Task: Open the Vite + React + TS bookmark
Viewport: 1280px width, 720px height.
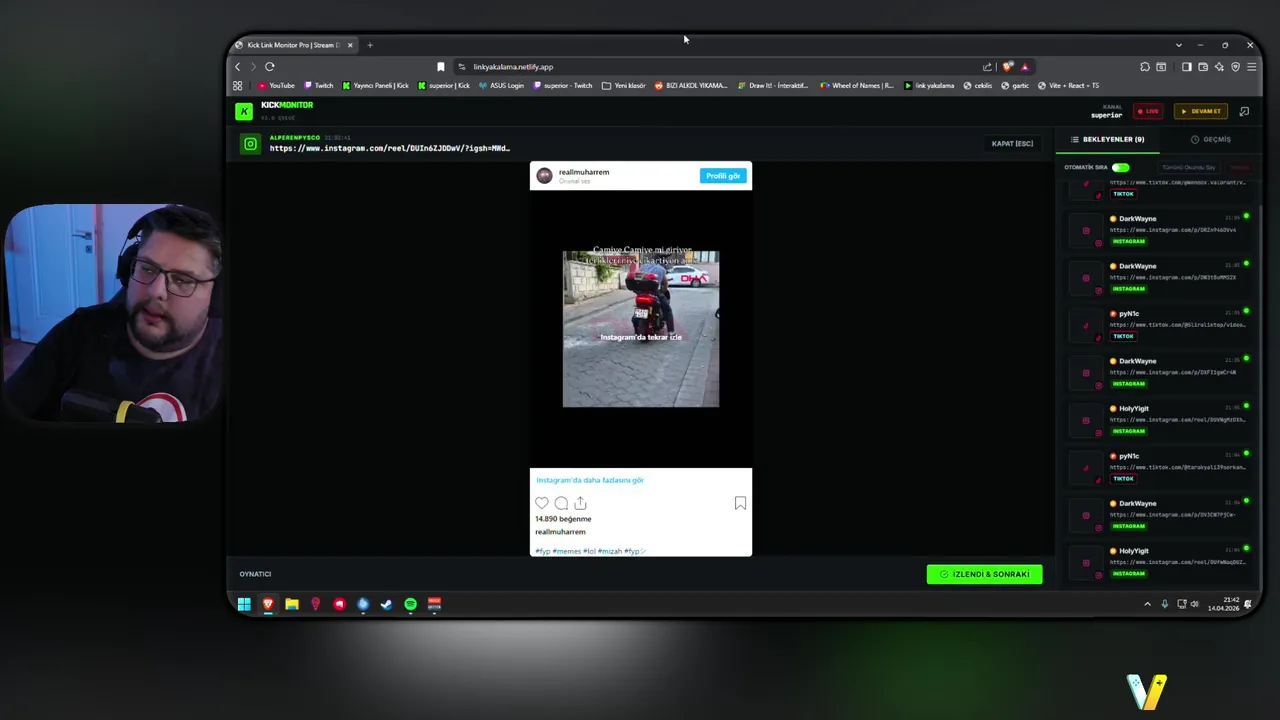Action: click(1068, 86)
